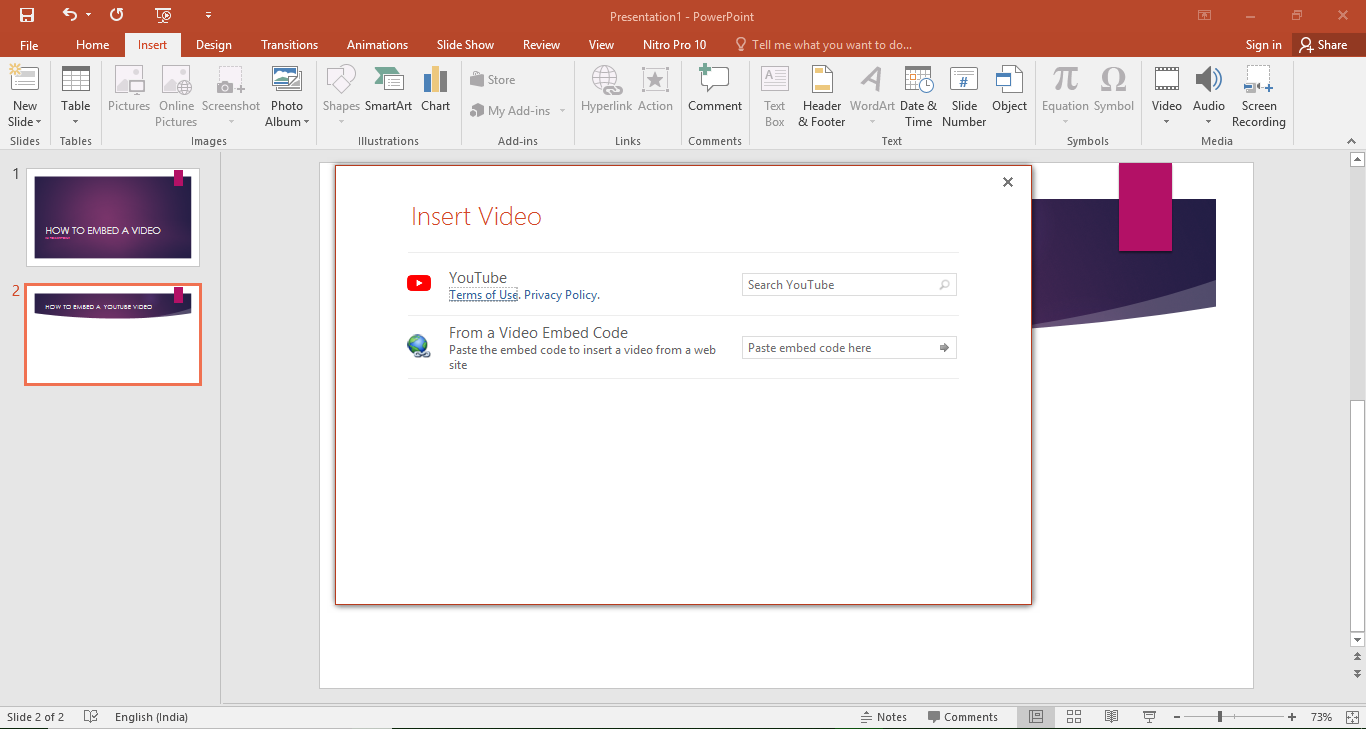Open the YouTube Terms of Use link

(483, 295)
